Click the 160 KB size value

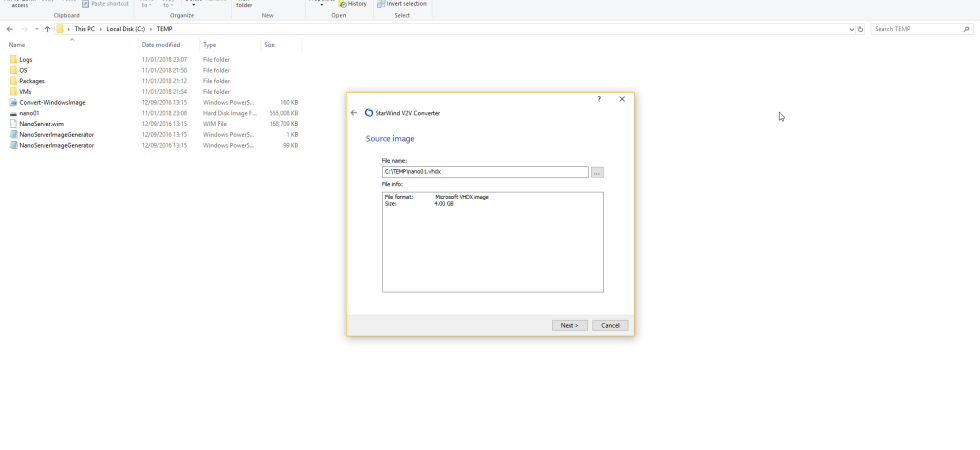coord(289,102)
